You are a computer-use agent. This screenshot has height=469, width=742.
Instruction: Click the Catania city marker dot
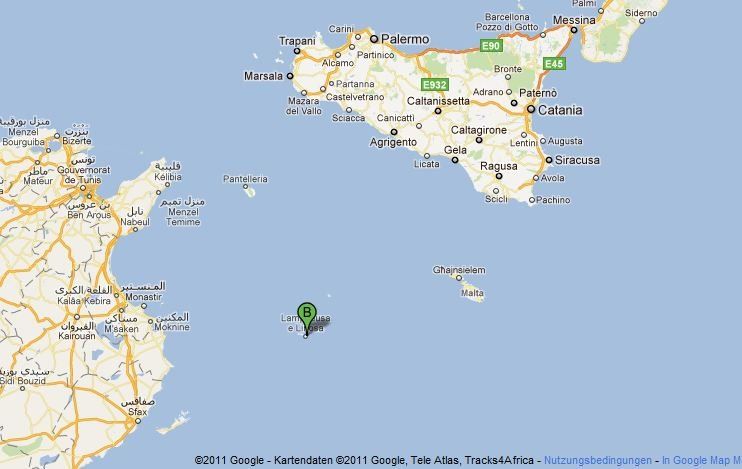(x=531, y=109)
